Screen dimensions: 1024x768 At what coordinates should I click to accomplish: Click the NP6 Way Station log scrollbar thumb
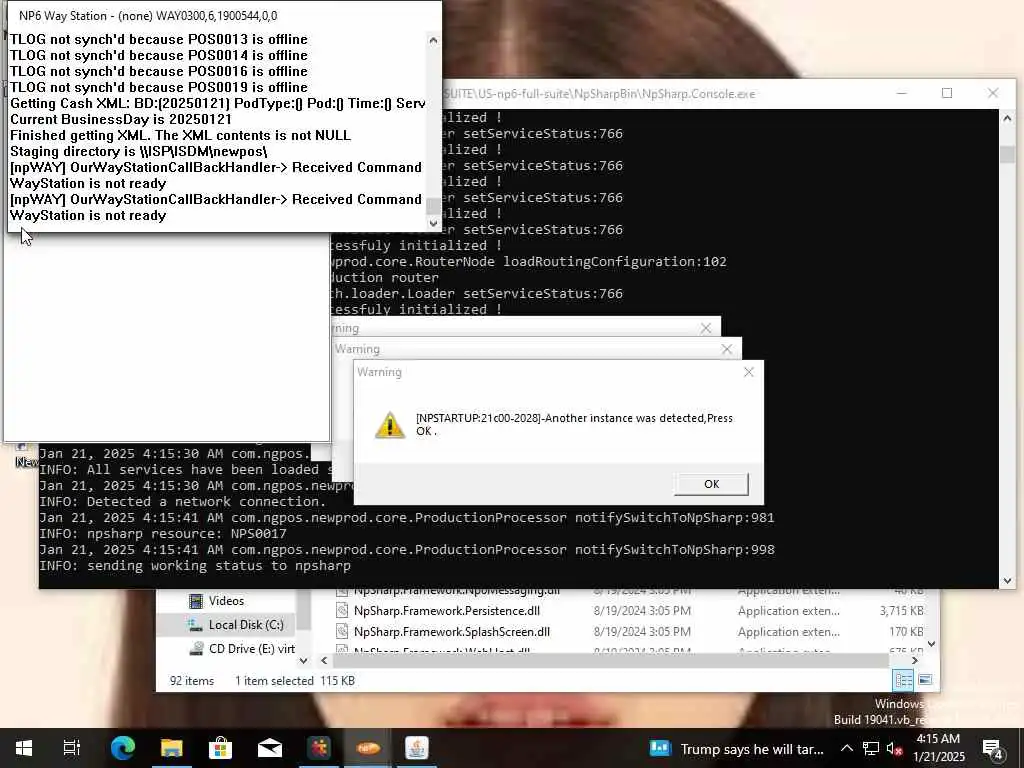(433, 206)
